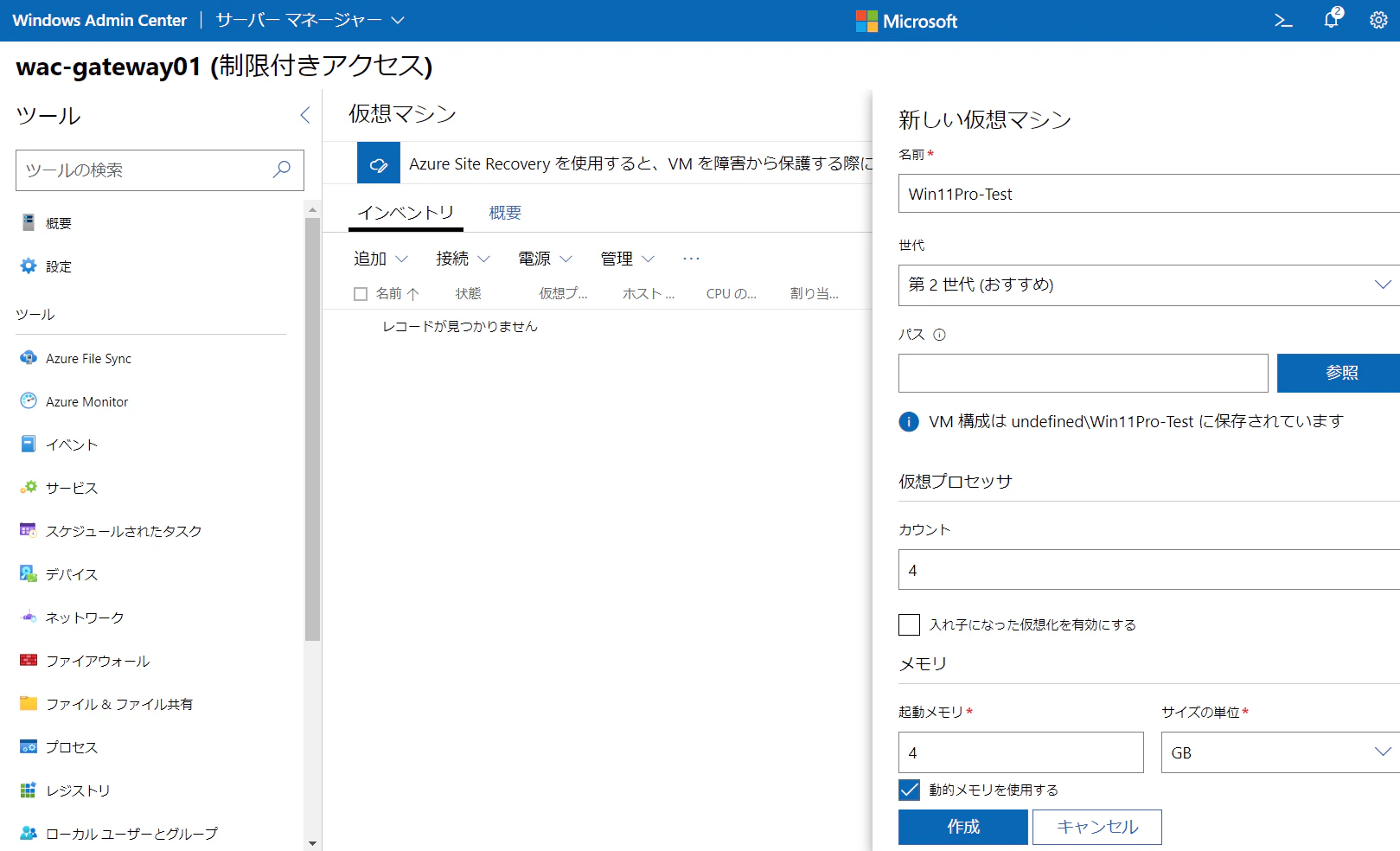Click the empty パス path field

point(1084,373)
